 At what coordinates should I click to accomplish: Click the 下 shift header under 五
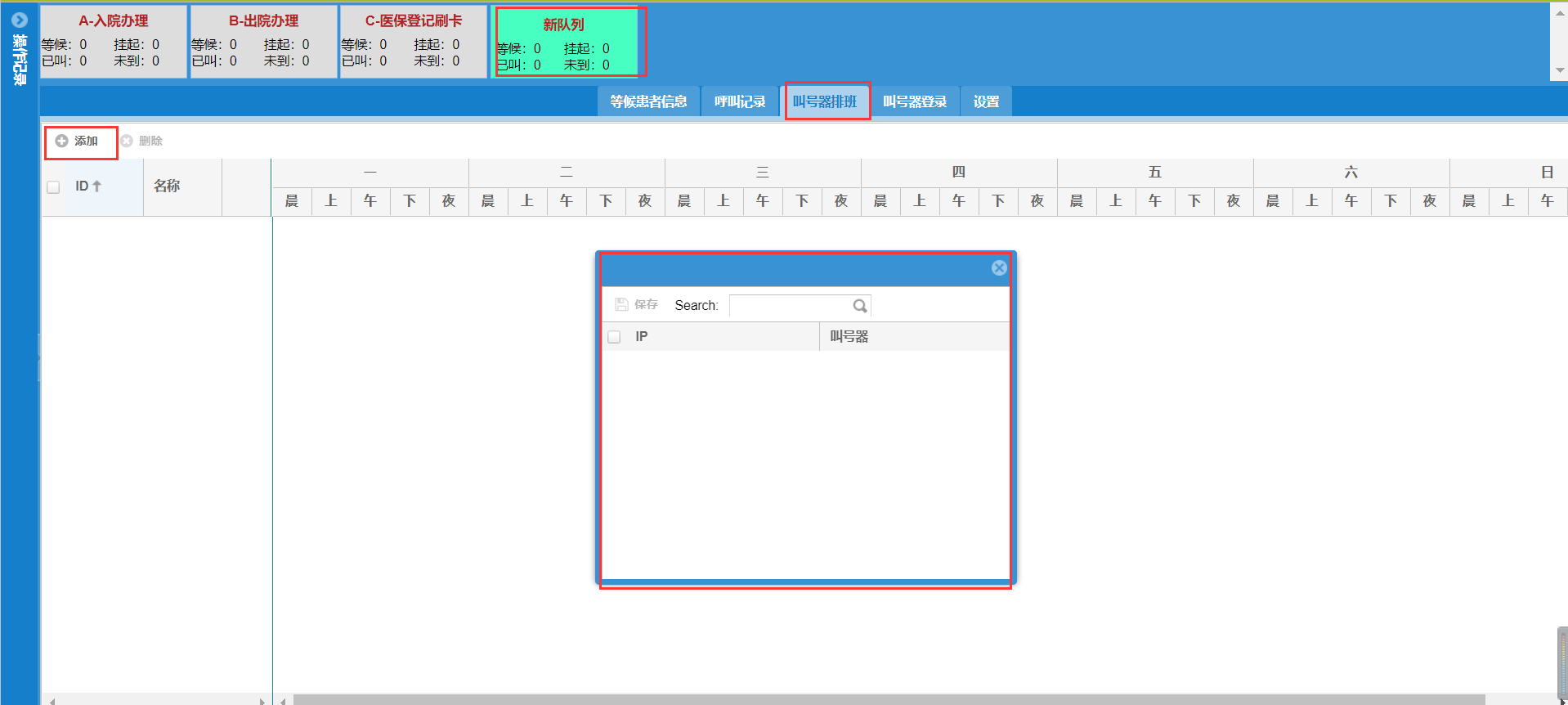(x=1194, y=201)
